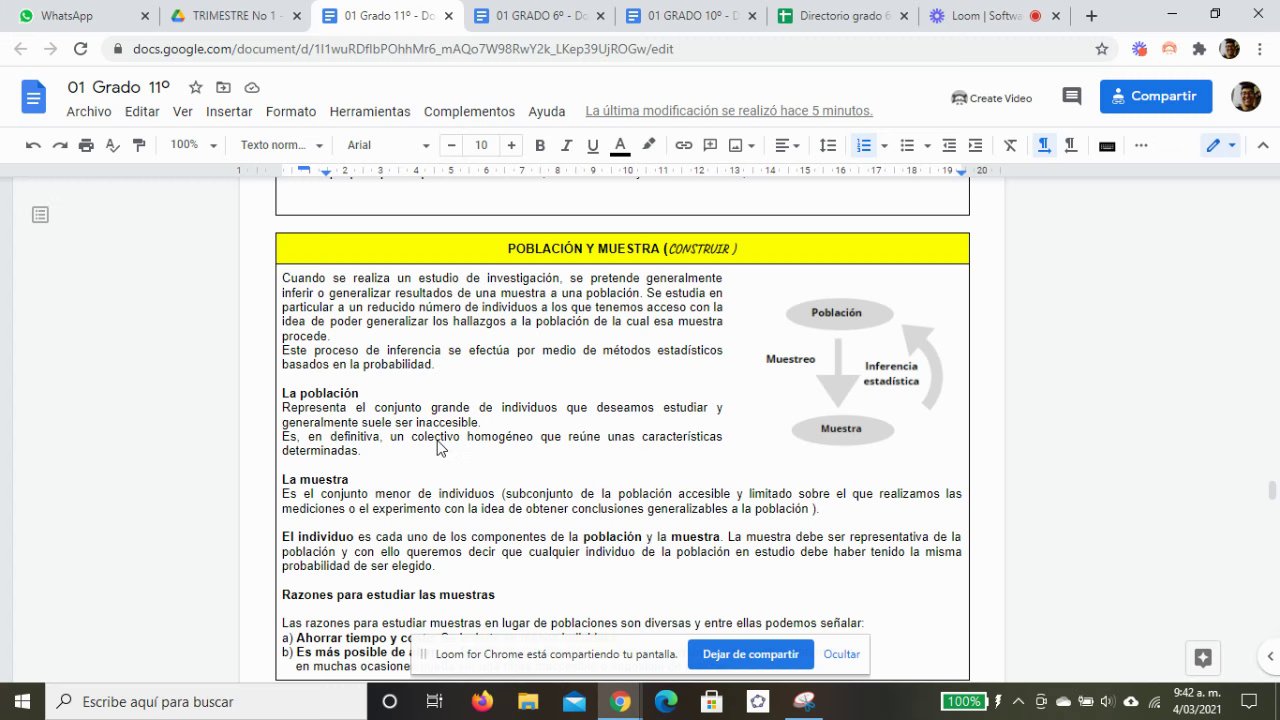The height and width of the screenshot is (720, 1280).
Task: Redo the last action
Action: (60, 145)
